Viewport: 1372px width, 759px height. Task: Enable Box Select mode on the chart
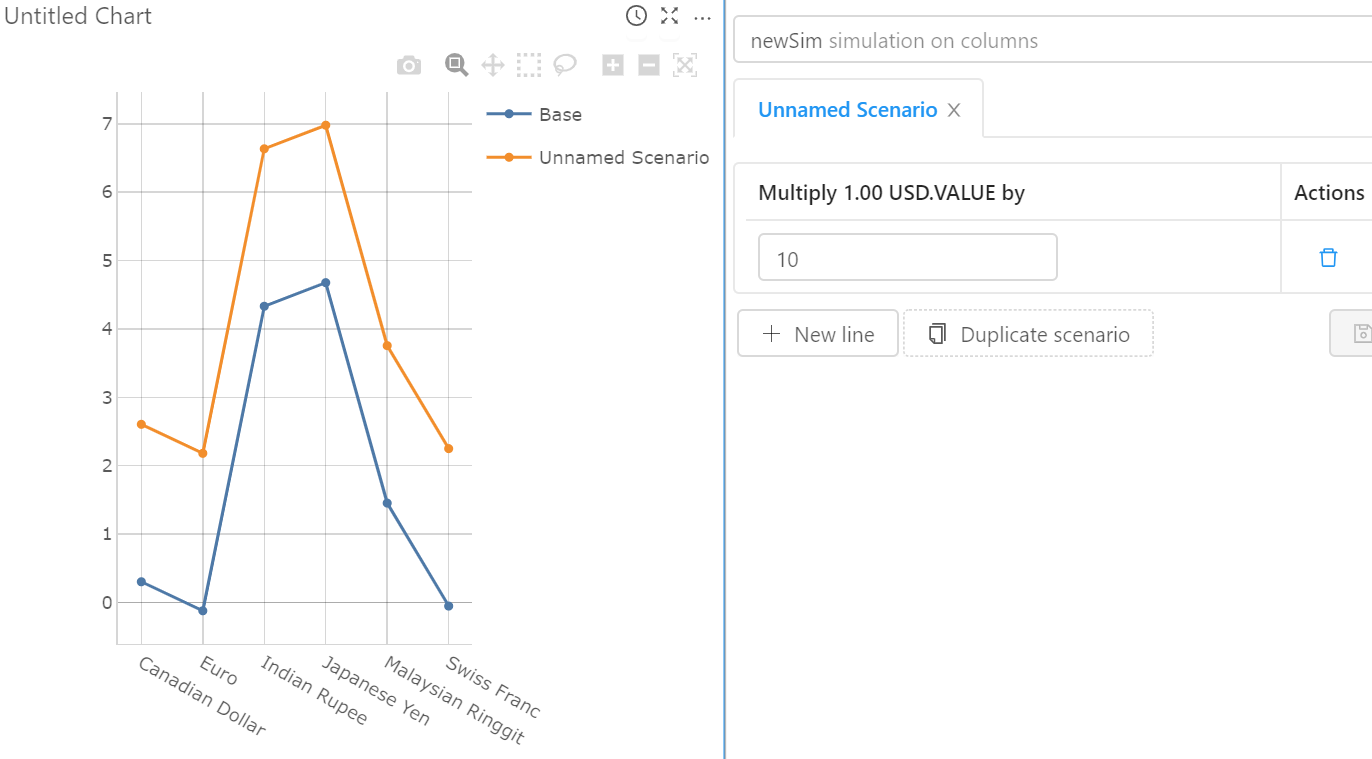tap(528, 64)
